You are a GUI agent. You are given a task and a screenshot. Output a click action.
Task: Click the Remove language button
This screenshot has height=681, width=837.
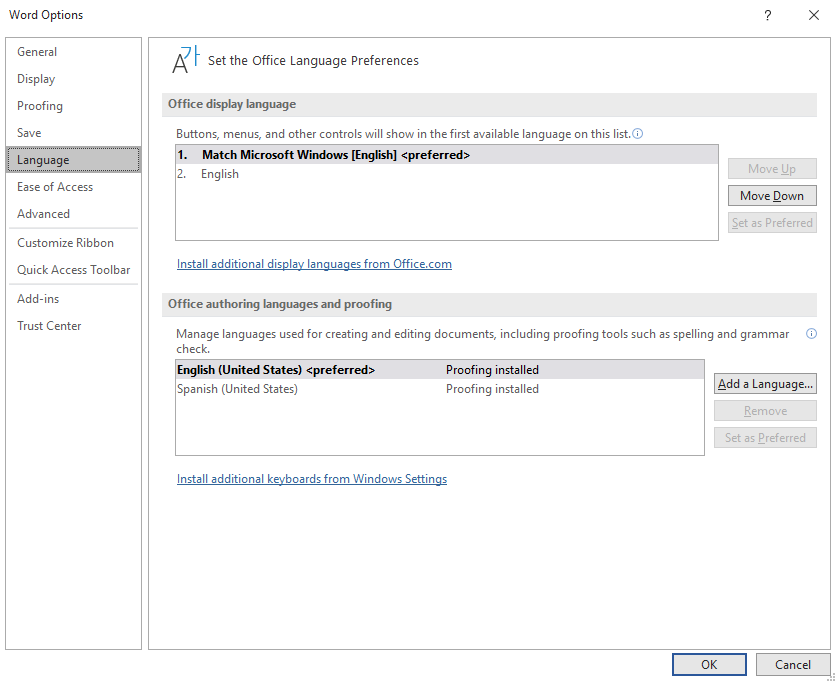pyautogui.click(x=765, y=411)
